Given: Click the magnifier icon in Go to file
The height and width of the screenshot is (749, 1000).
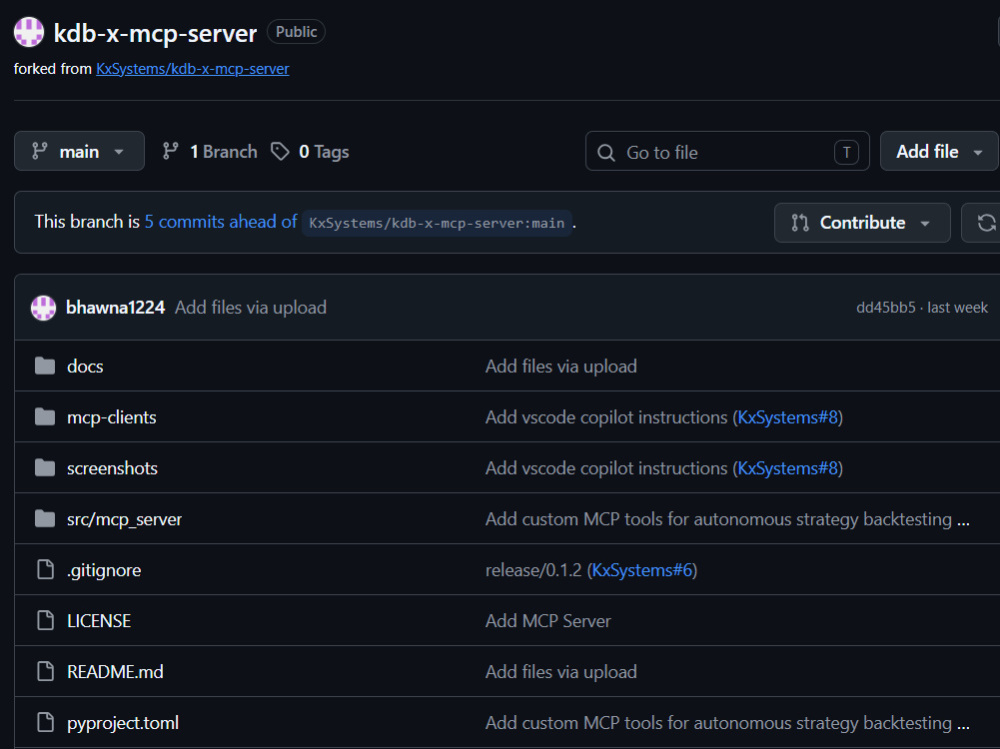Looking at the screenshot, I should (x=606, y=152).
